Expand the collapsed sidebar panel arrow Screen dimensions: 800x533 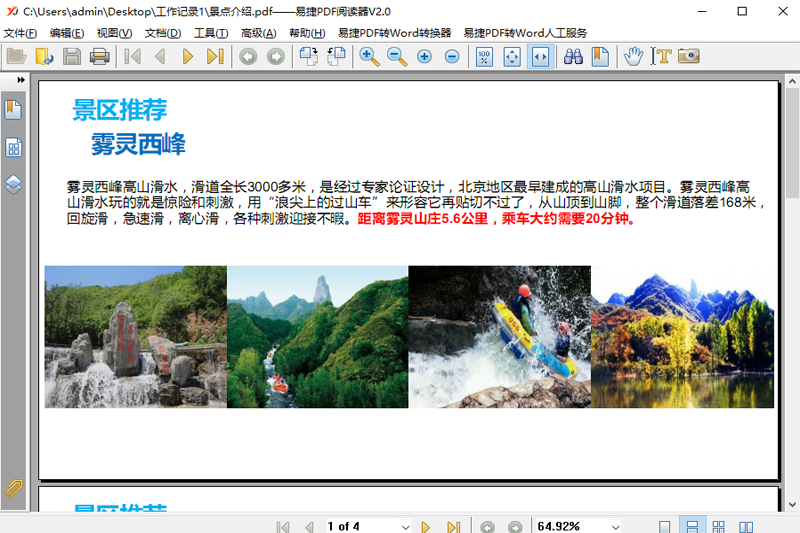[20, 80]
